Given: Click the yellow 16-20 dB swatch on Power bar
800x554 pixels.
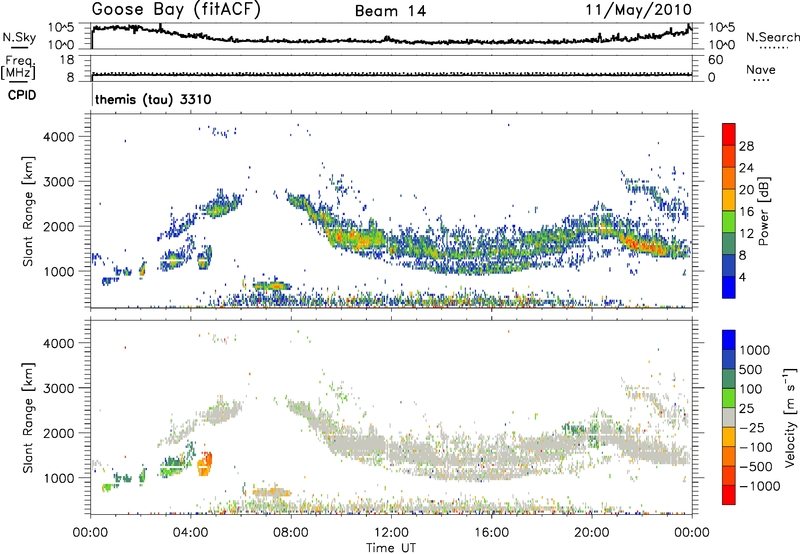Looking at the screenshot, I should click(729, 199).
